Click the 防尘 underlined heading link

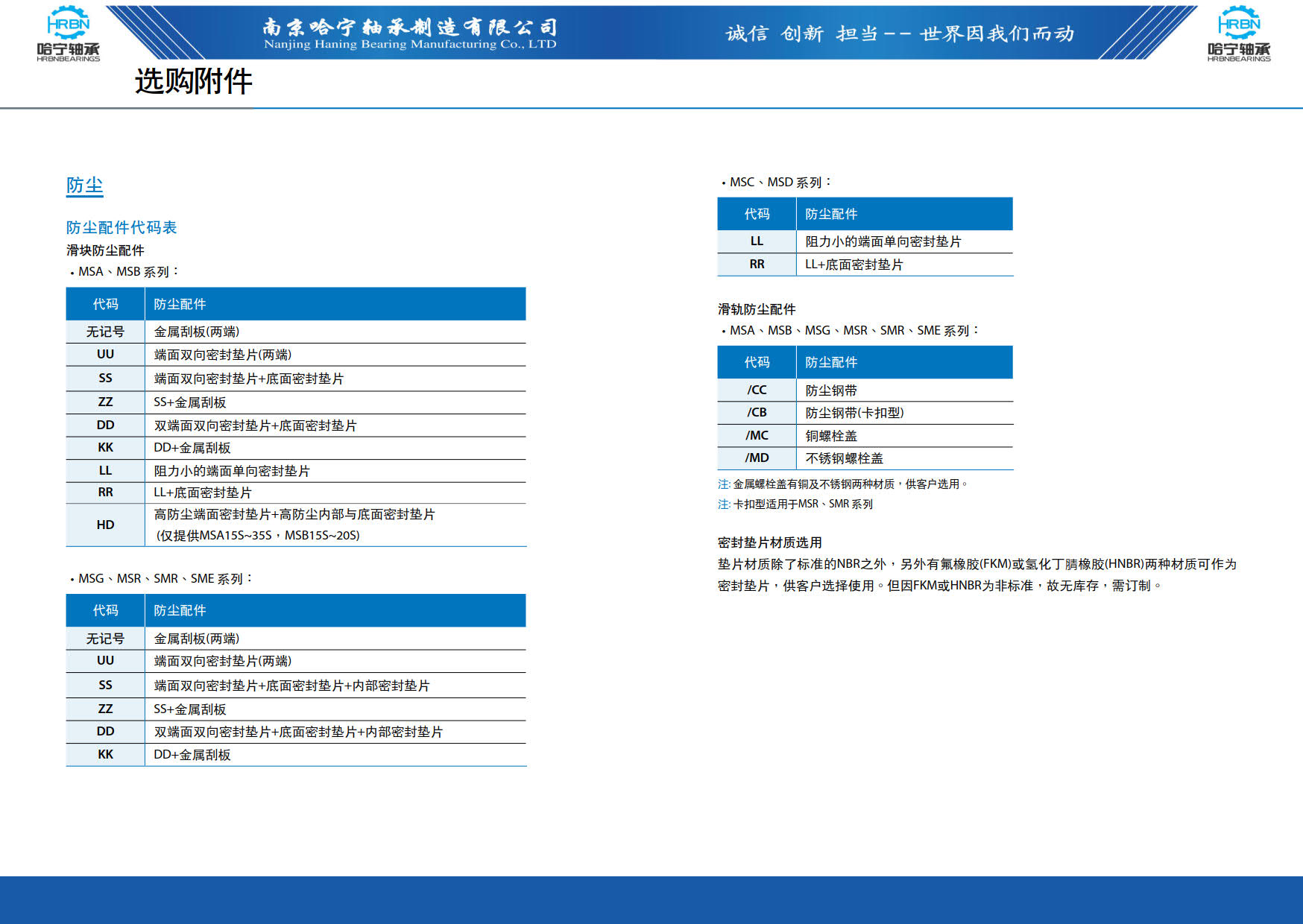(x=84, y=186)
